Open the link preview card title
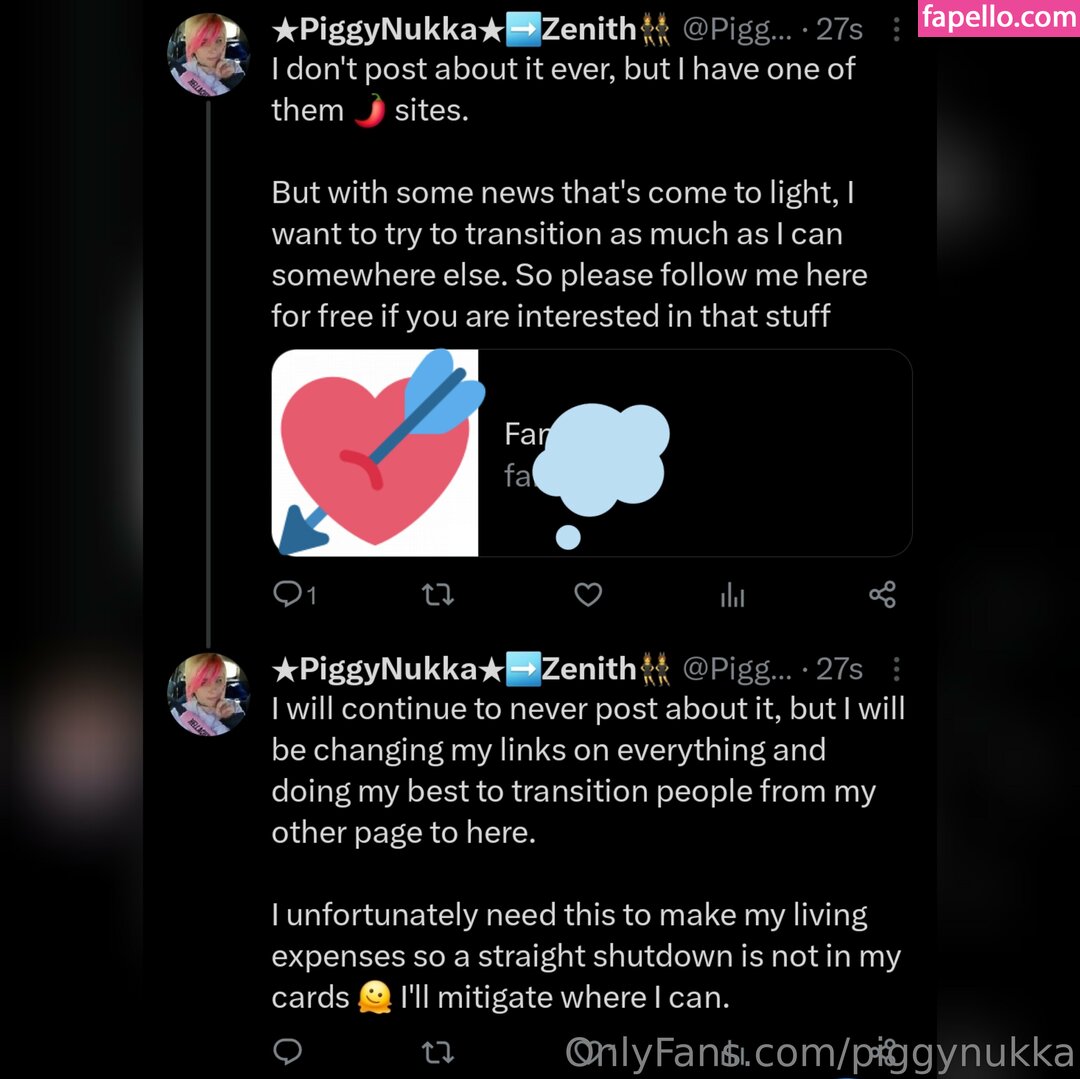The image size is (1080, 1079). [x=528, y=434]
